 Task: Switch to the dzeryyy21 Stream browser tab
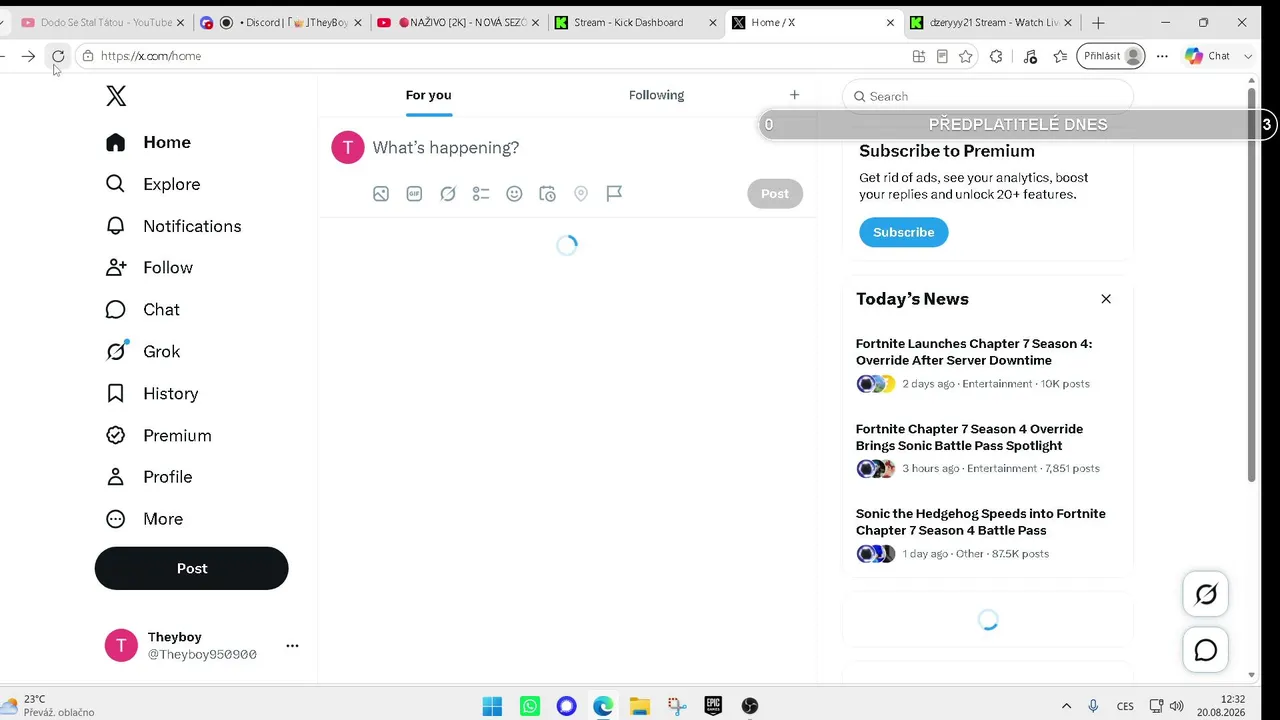click(x=990, y=22)
